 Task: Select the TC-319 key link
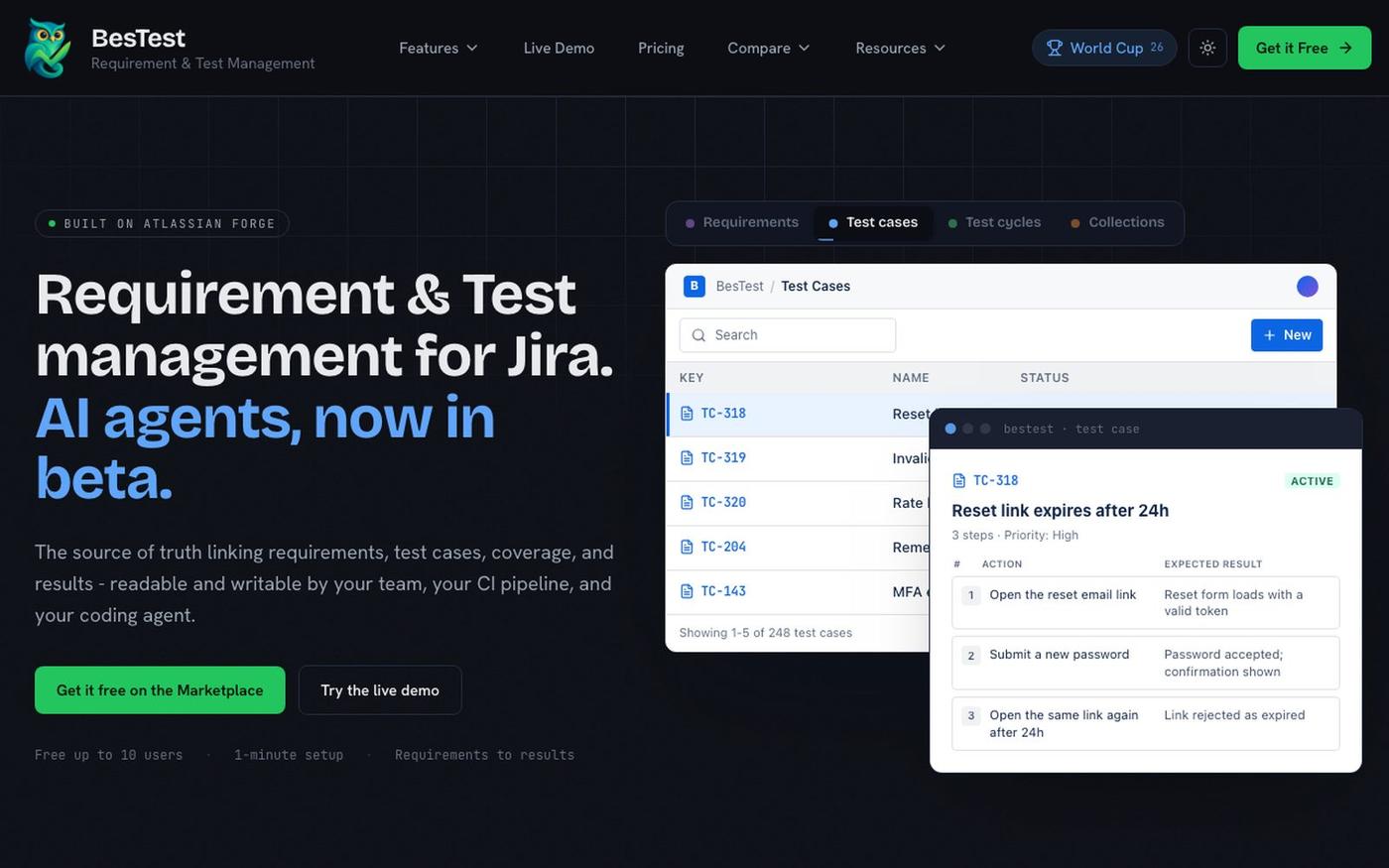[723, 458]
